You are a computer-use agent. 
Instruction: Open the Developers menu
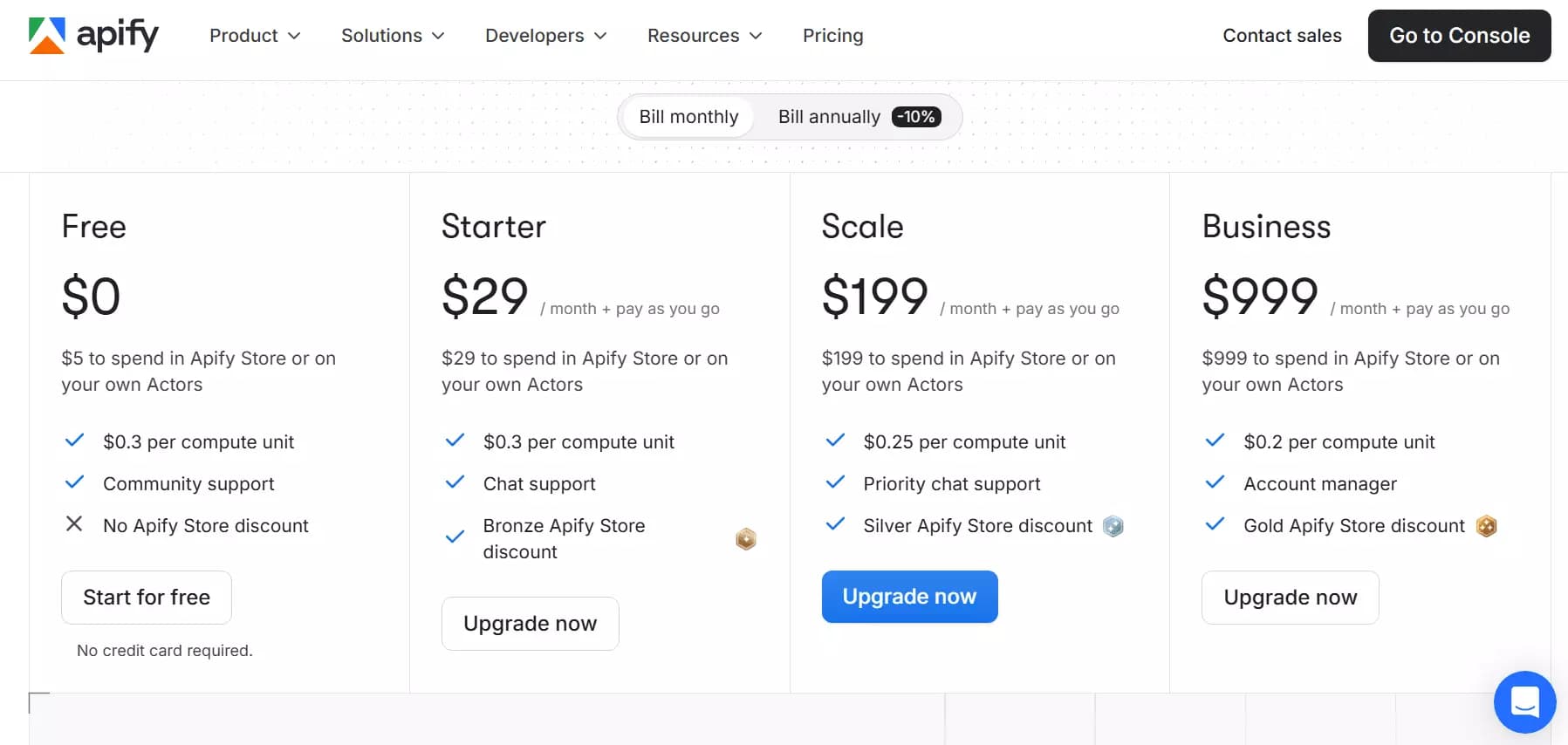[x=544, y=36]
